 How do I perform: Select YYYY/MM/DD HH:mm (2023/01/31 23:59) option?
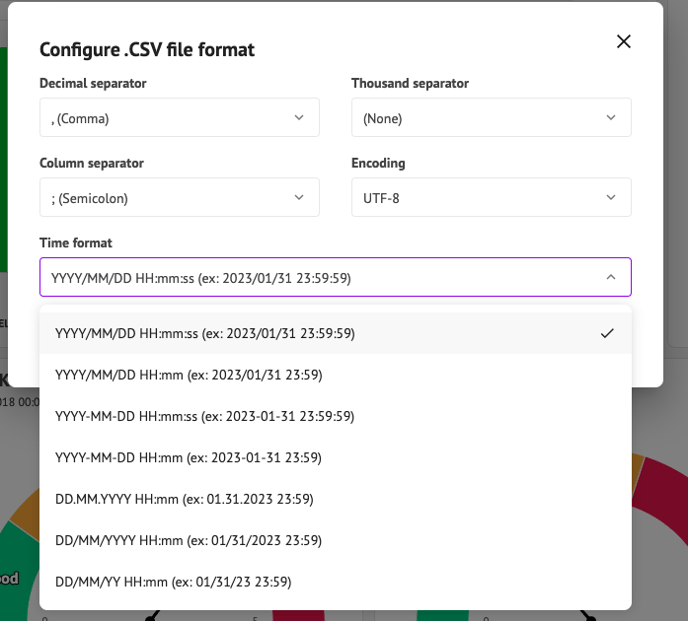(x=336, y=375)
